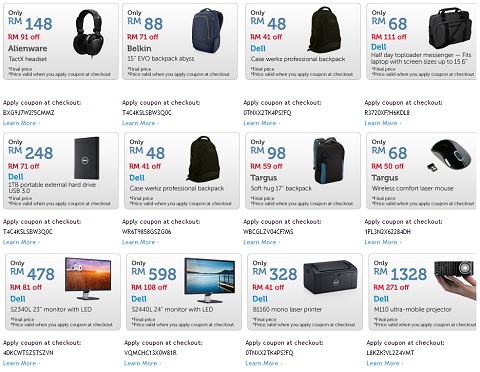Image resolution: width=480 pixels, height=372 pixels.
Task: Select the Targus Soft hug 17" backpack image
Action: pos(329,160)
